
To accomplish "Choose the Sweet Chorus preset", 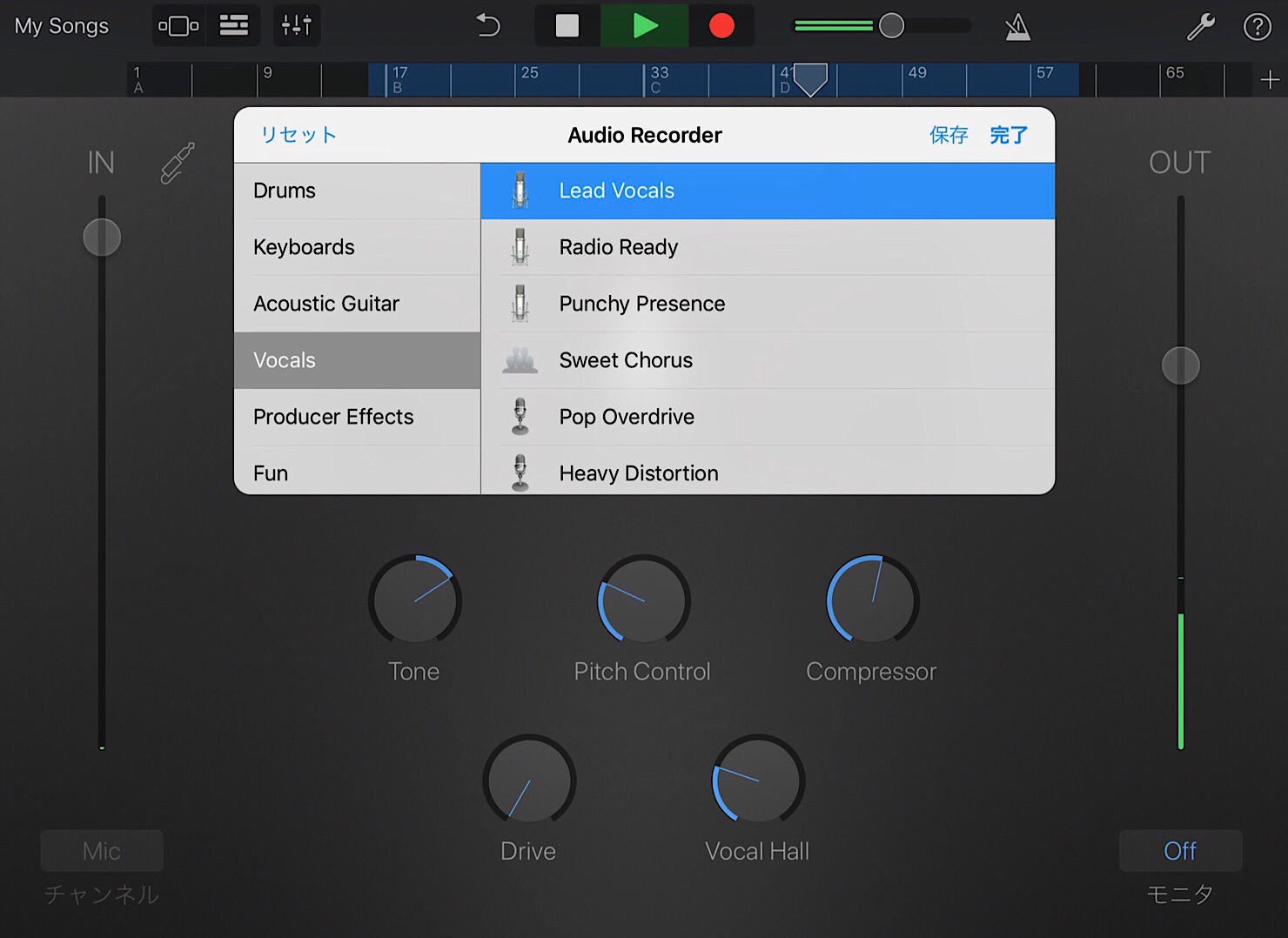I will tap(768, 360).
